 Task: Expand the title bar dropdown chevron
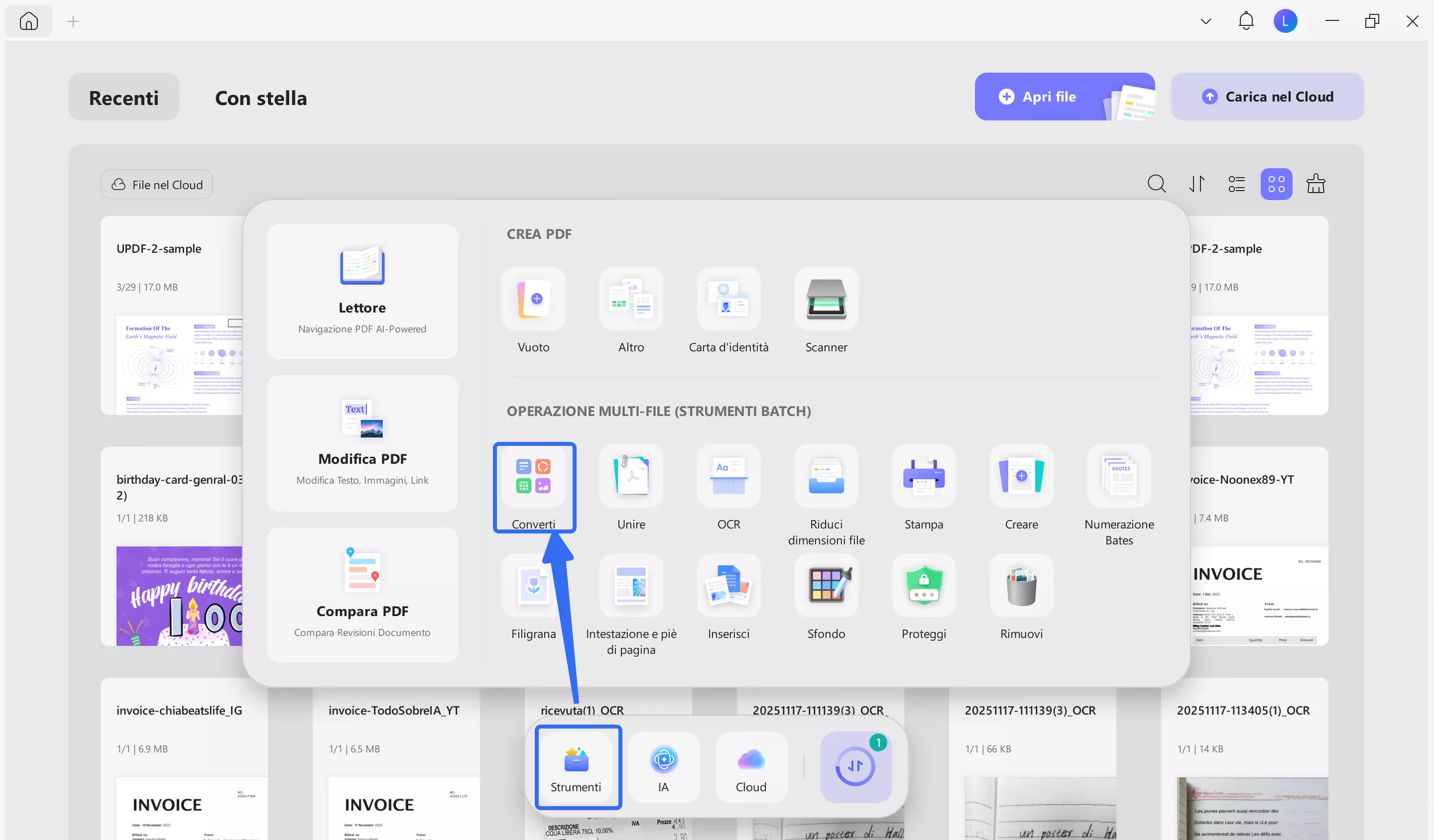(x=1205, y=21)
